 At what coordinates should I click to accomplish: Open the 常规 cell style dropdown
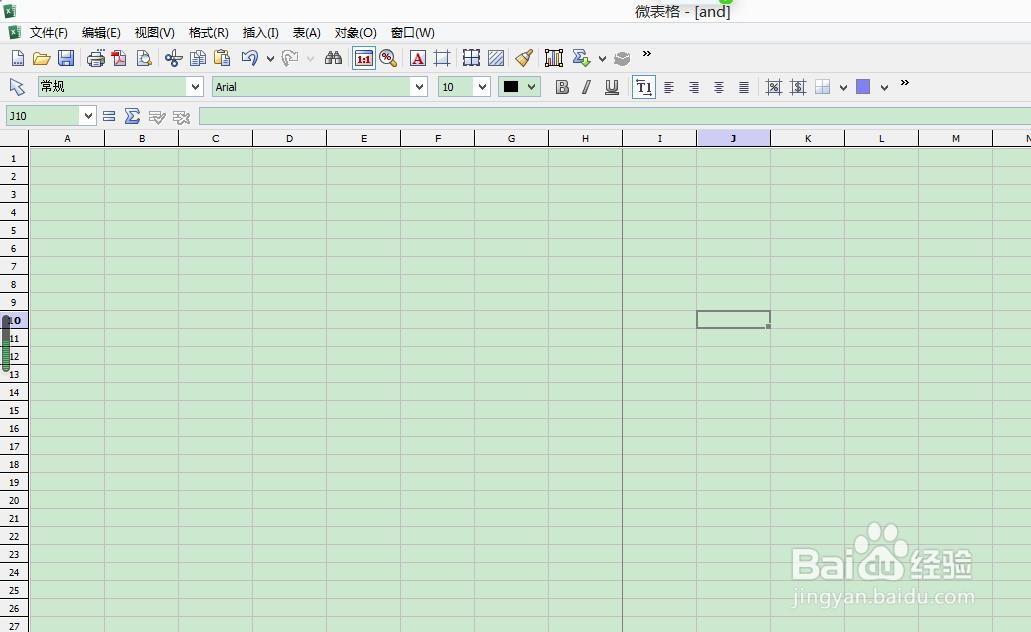click(195, 87)
